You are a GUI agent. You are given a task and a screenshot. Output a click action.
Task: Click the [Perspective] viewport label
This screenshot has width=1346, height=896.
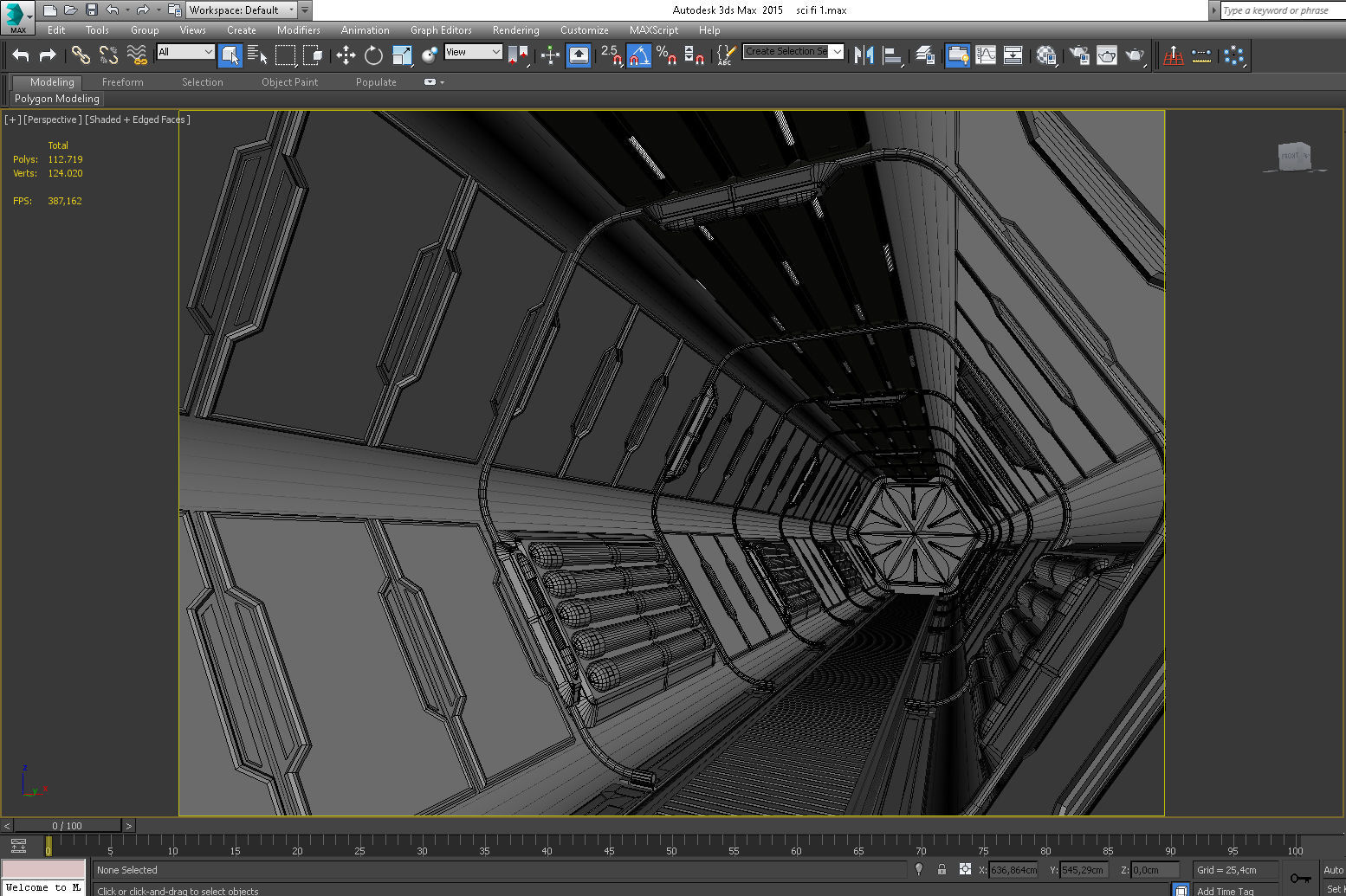[52, 119]
